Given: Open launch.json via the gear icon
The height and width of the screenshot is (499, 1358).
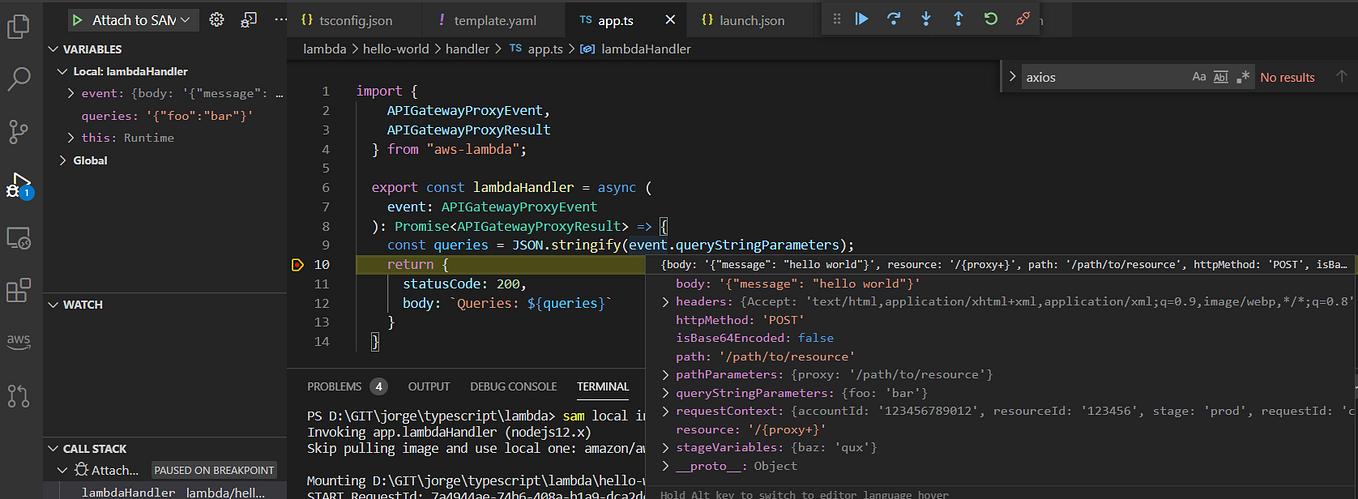Looking at the screenshot, I should 216,20.
